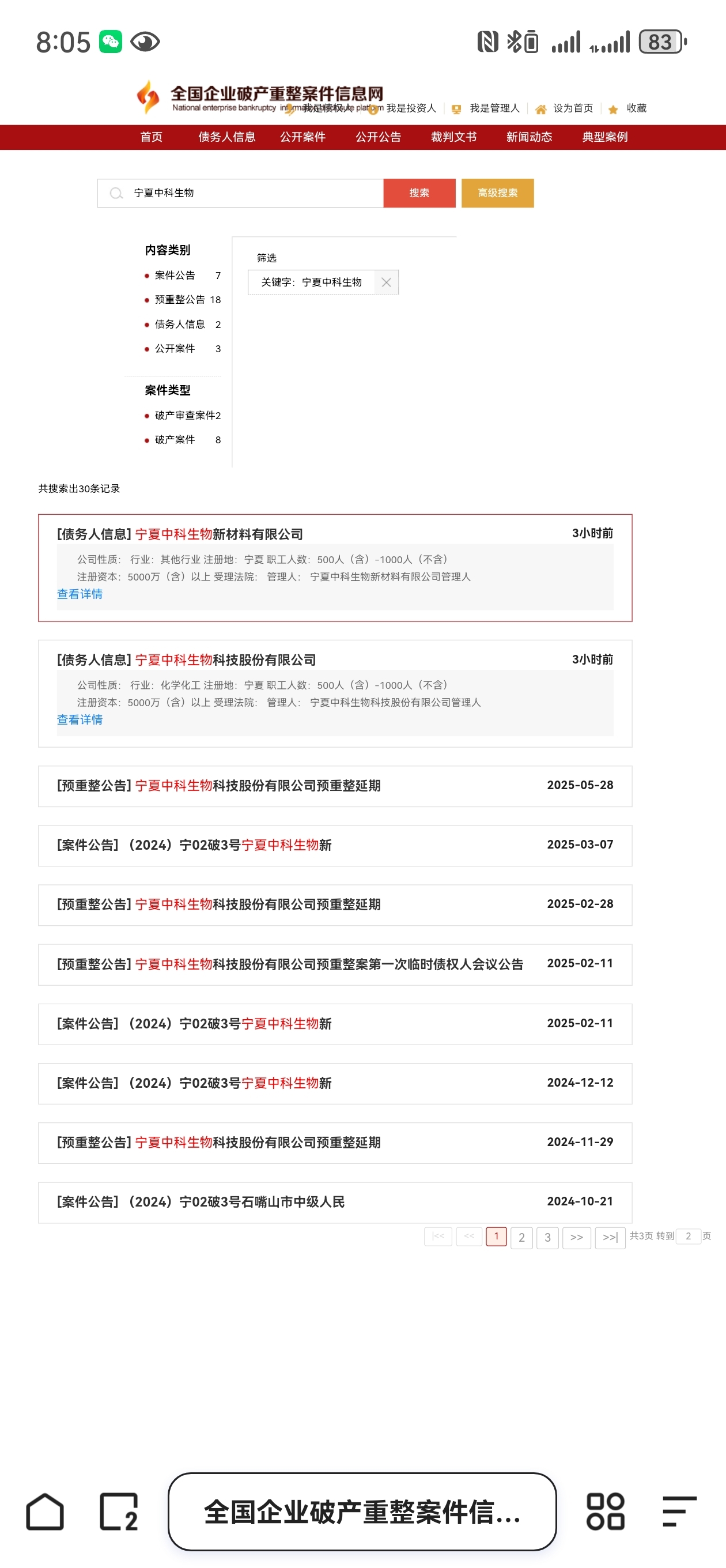Click the red 搜索 button

point(419,193)
